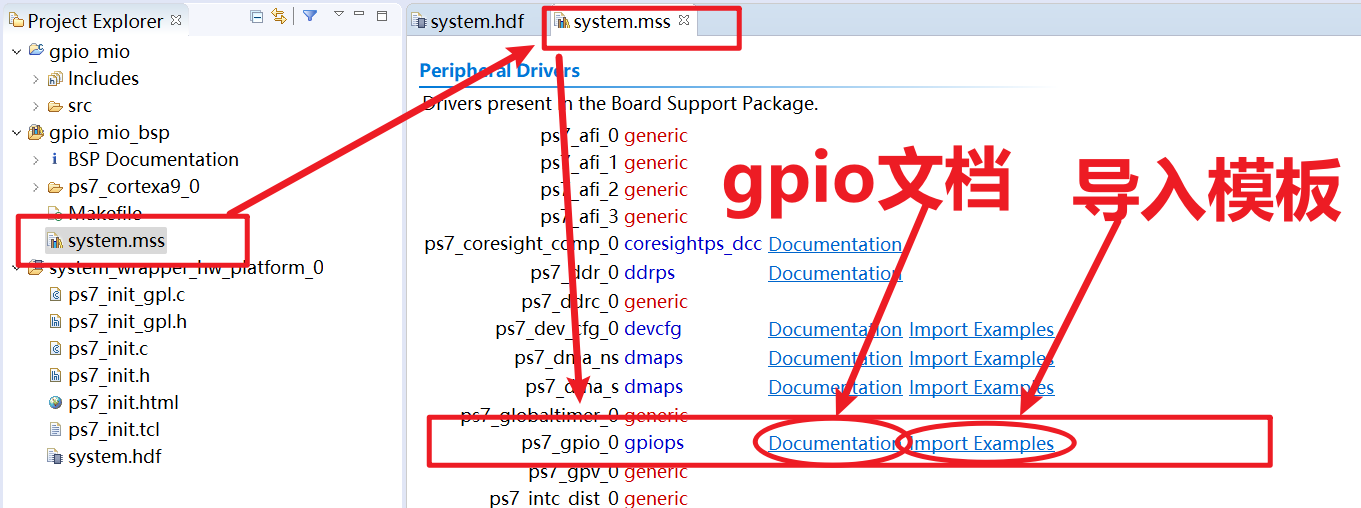Collapse all in Project Explorer toolbar

click(x=256, y=17)
